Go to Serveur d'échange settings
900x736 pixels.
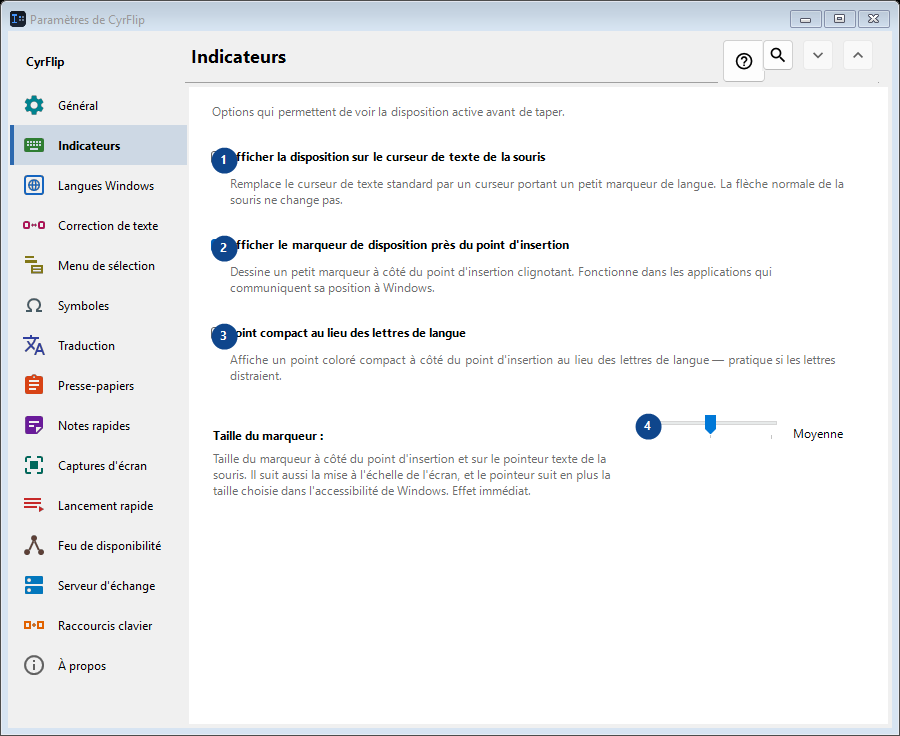pos(99,586)
